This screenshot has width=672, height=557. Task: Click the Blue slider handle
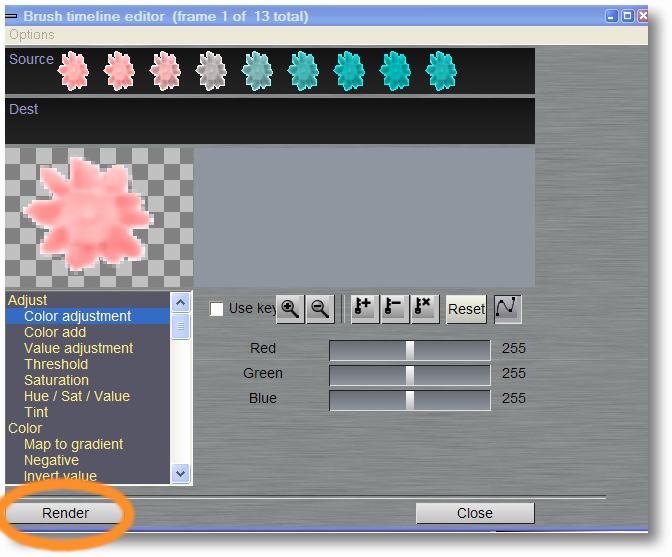409,399
